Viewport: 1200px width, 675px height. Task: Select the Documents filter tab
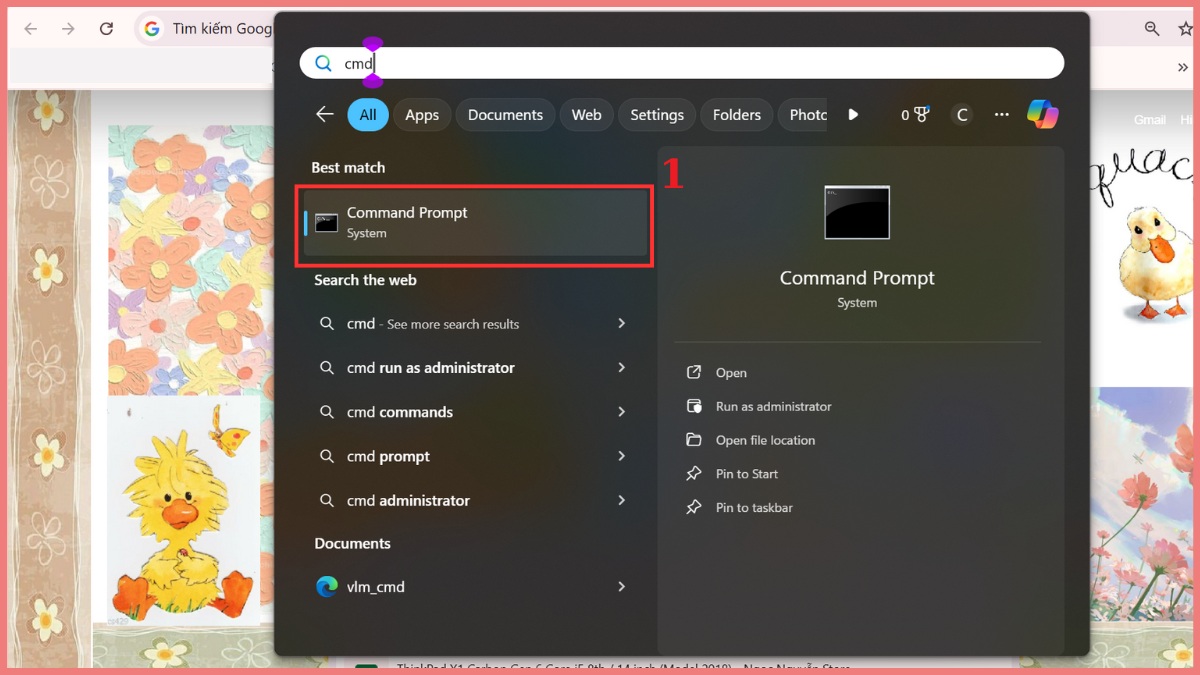[x=505, y=115]
